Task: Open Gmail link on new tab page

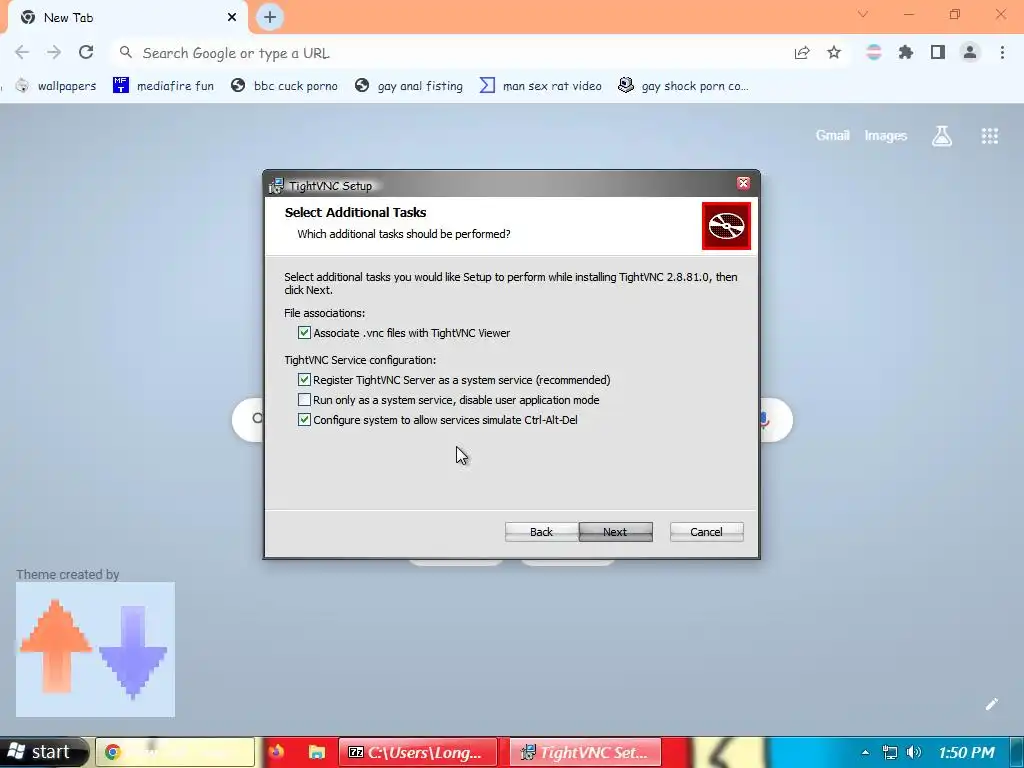Action: [x=833, y=136]
